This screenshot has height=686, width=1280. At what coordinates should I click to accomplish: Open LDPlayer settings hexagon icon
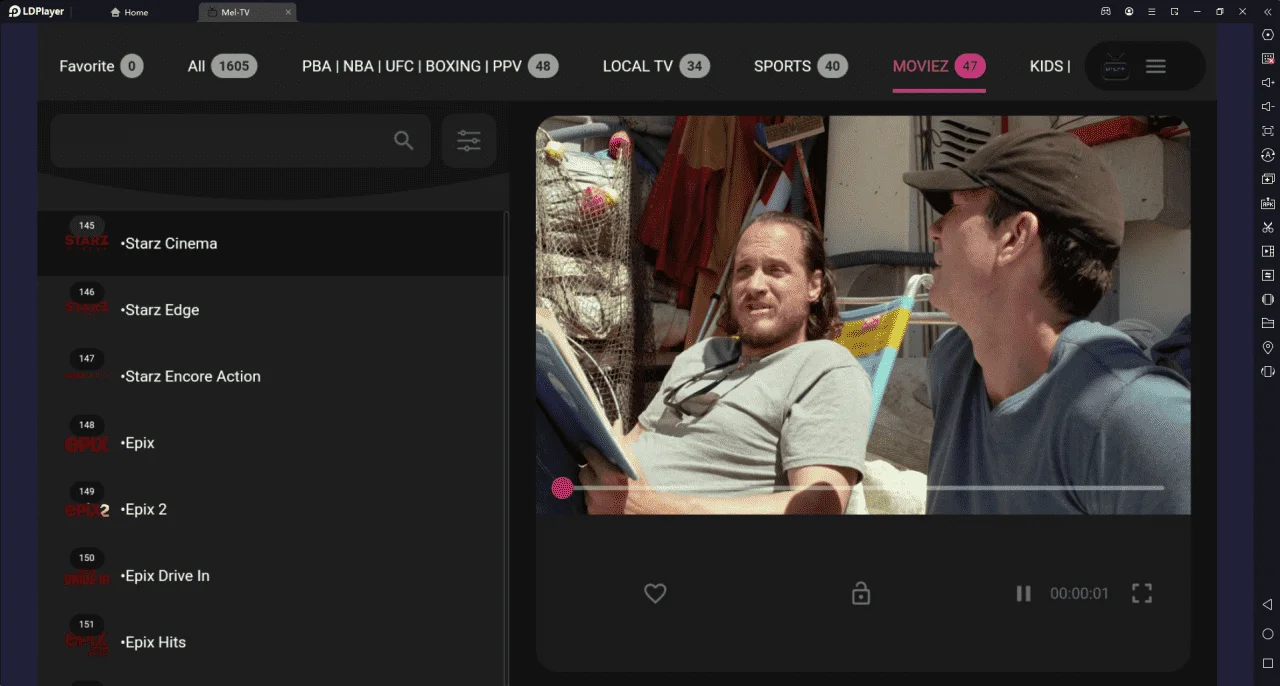1268,35
